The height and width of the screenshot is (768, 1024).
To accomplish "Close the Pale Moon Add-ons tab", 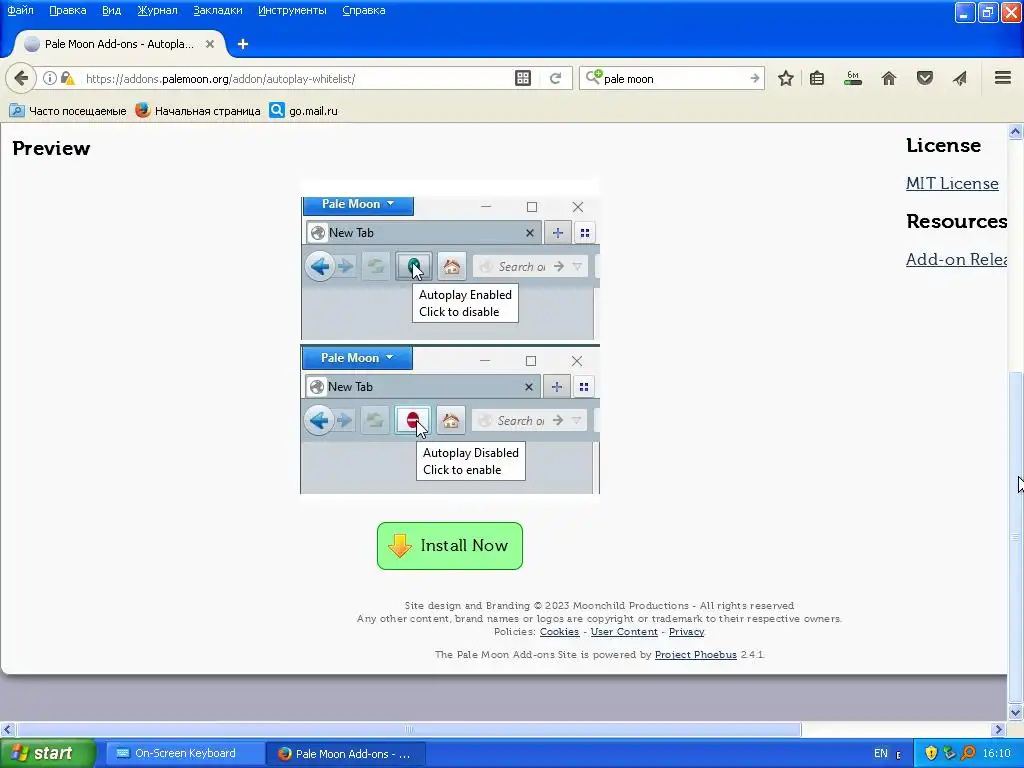I will point(210,44).
